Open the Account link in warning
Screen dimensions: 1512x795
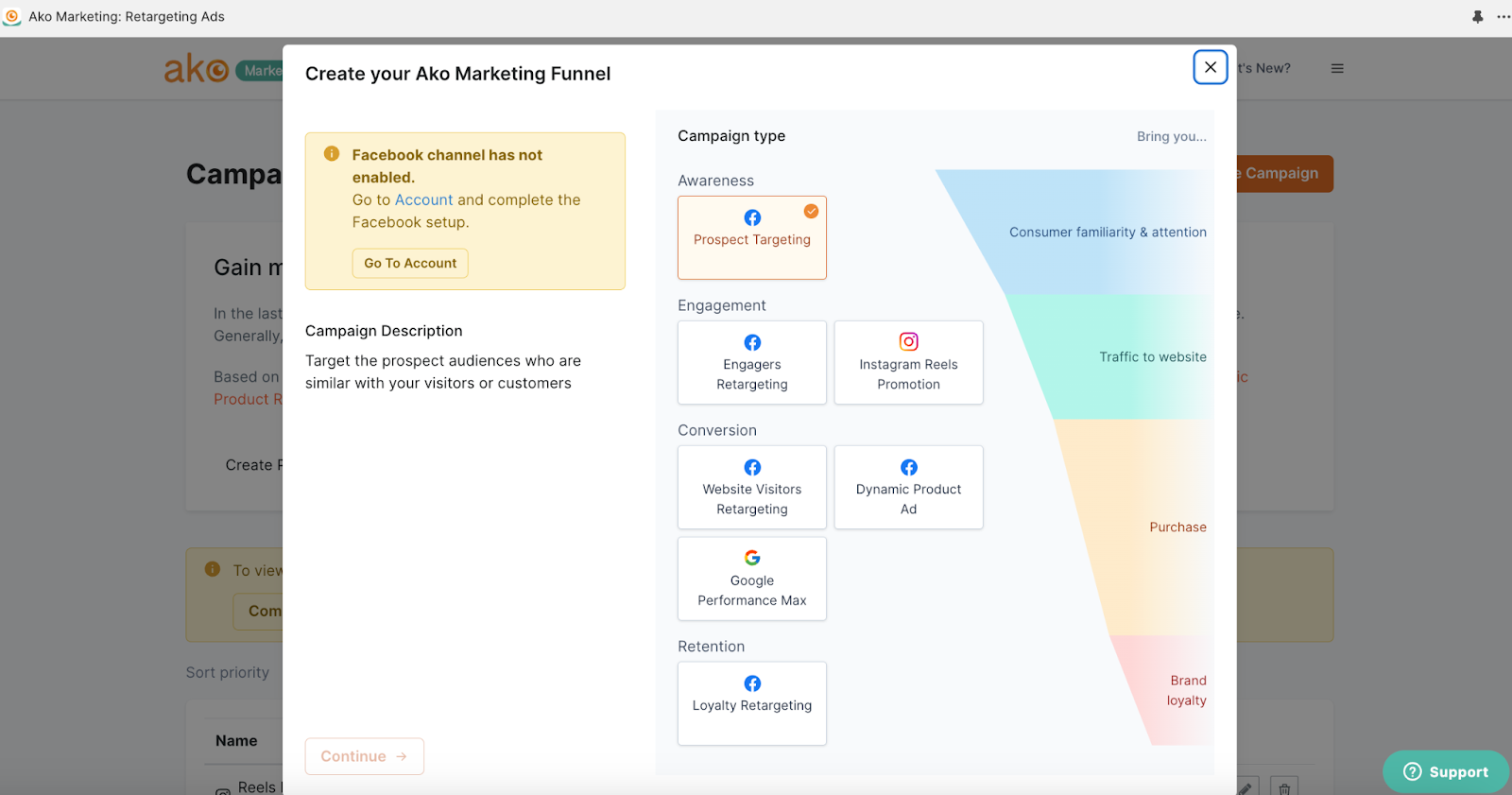[x=423, y=199]
